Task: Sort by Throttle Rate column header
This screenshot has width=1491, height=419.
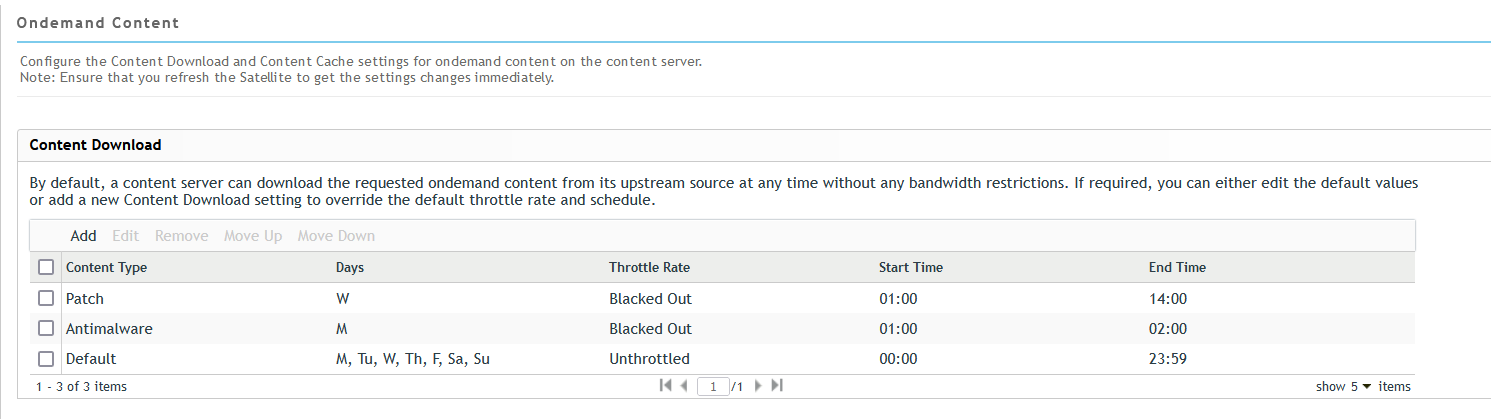Action: coord(649,267)
